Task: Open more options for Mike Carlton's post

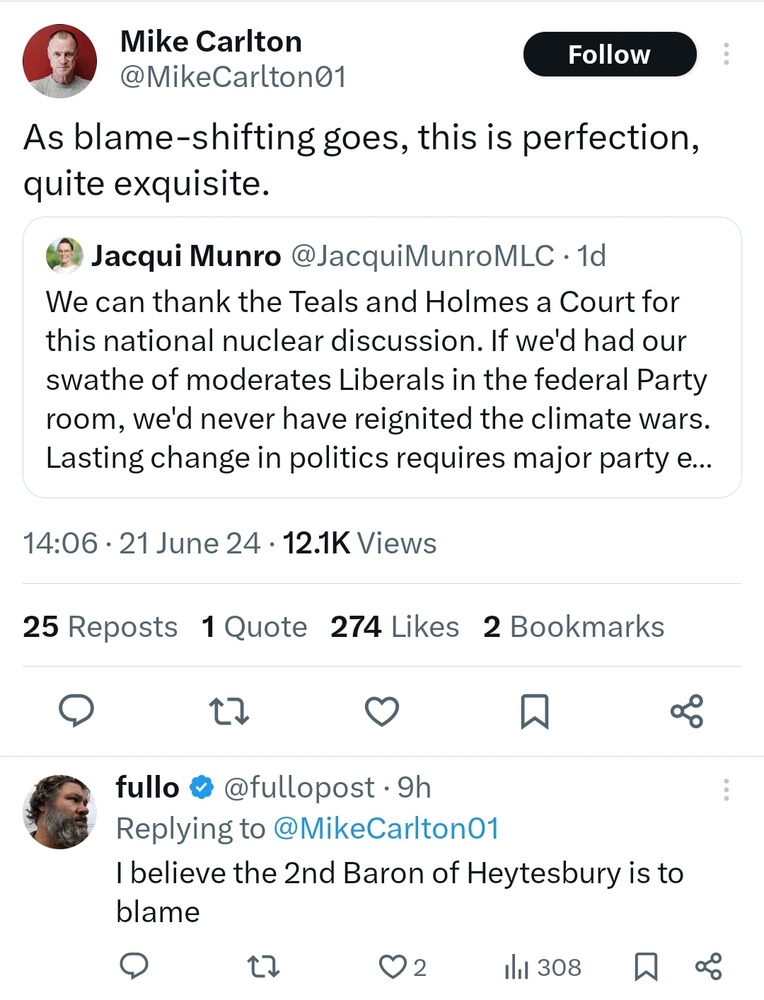Action: tap(727, 55)
